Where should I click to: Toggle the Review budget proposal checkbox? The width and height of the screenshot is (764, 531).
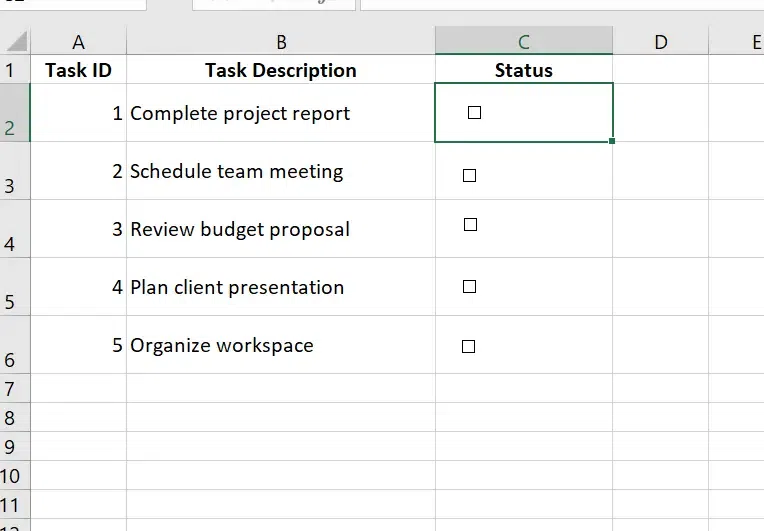(470, 225)
